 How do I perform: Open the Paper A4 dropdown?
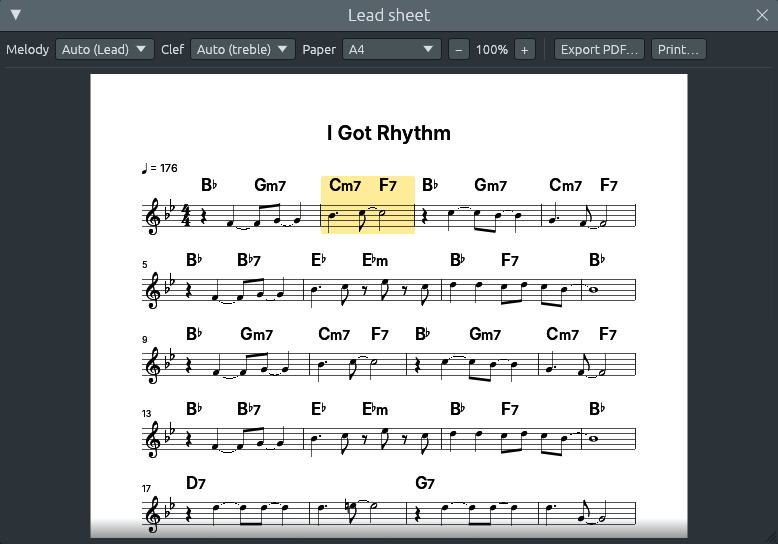click(x=391, y=49)
